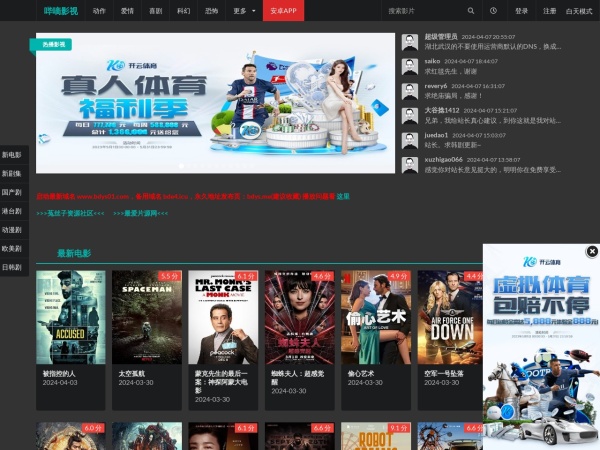
Task: Click avatar next to 大谷挠1412 comment
Action: 410,116
